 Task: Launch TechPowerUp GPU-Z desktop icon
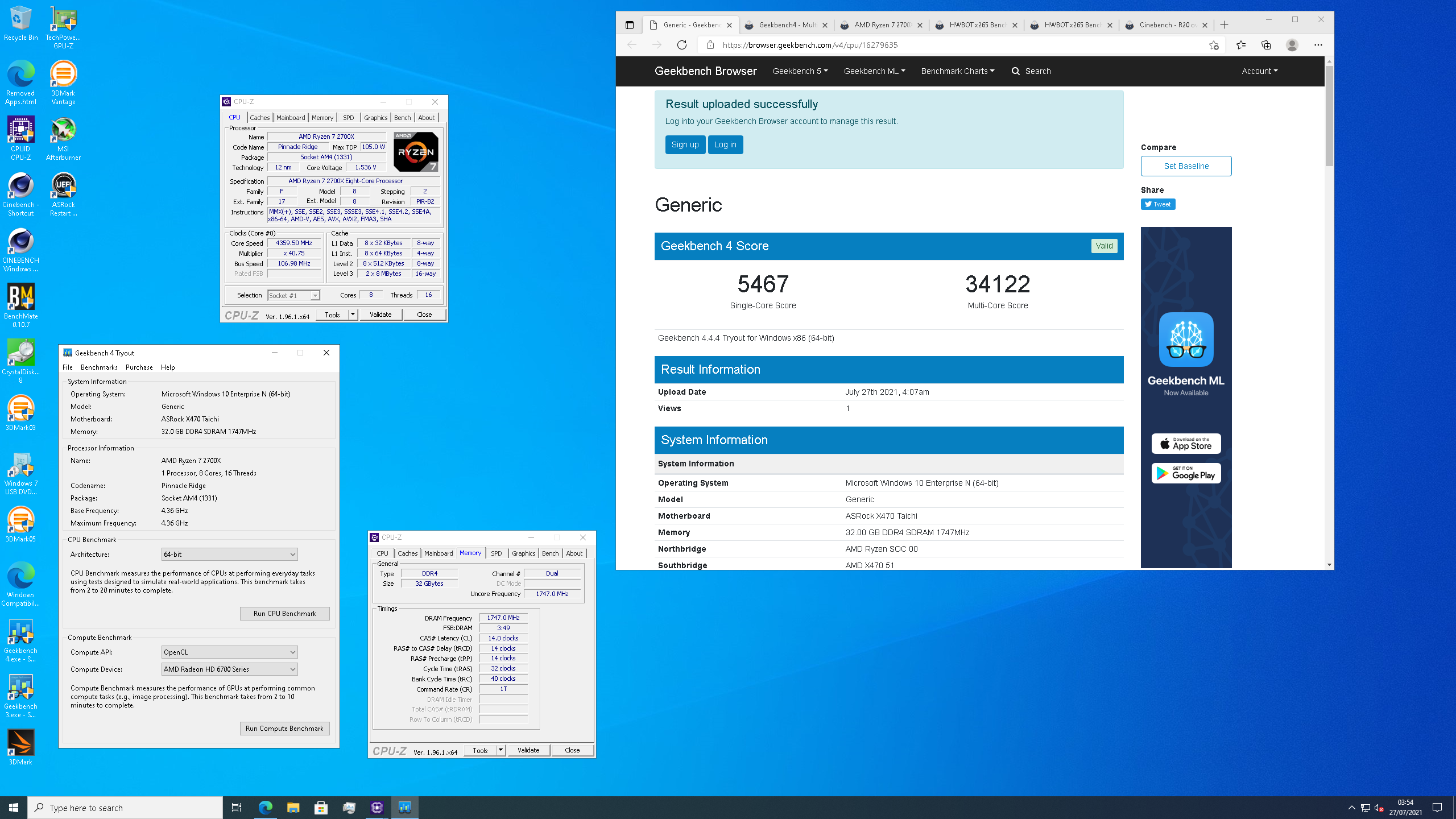click(63, 27)
